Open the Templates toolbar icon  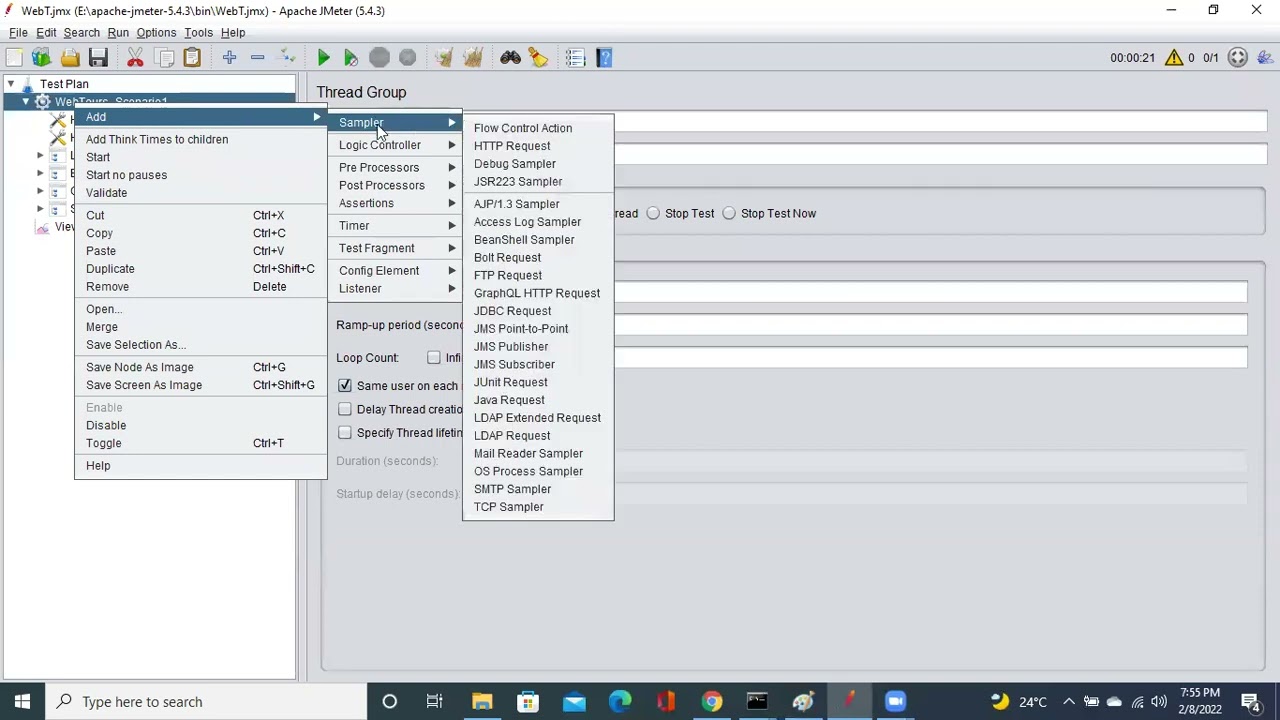click(42, 58)
